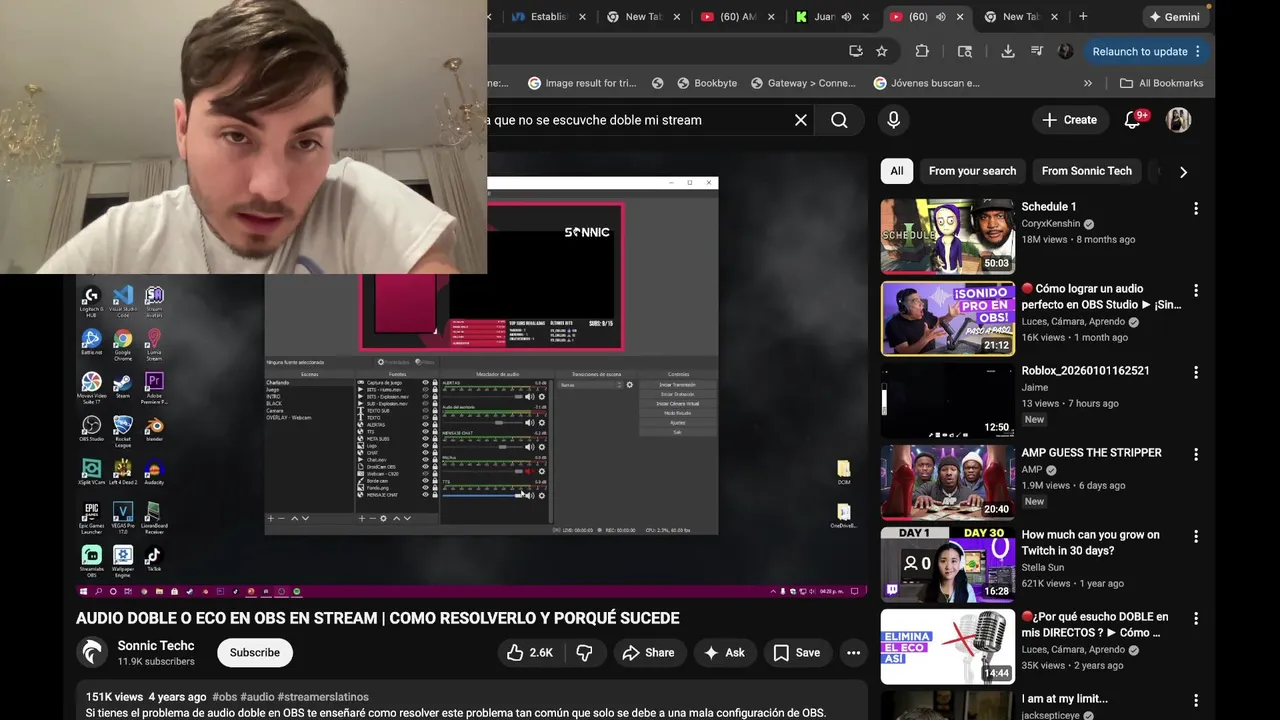Click Audacity desktop icon in video
1280x720 pixels.
[x=154, y=472]
